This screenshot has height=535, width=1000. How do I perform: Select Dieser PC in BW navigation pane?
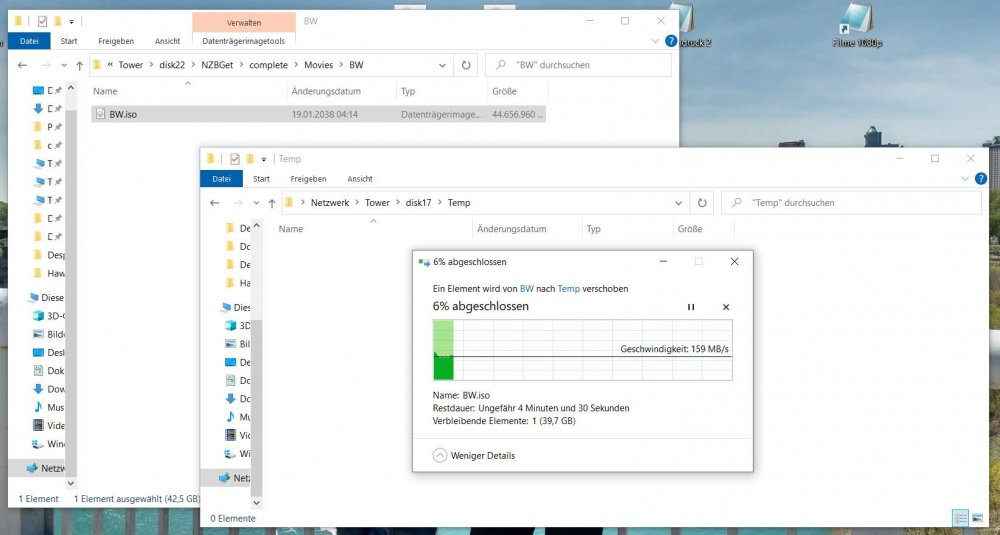(46, 297)
